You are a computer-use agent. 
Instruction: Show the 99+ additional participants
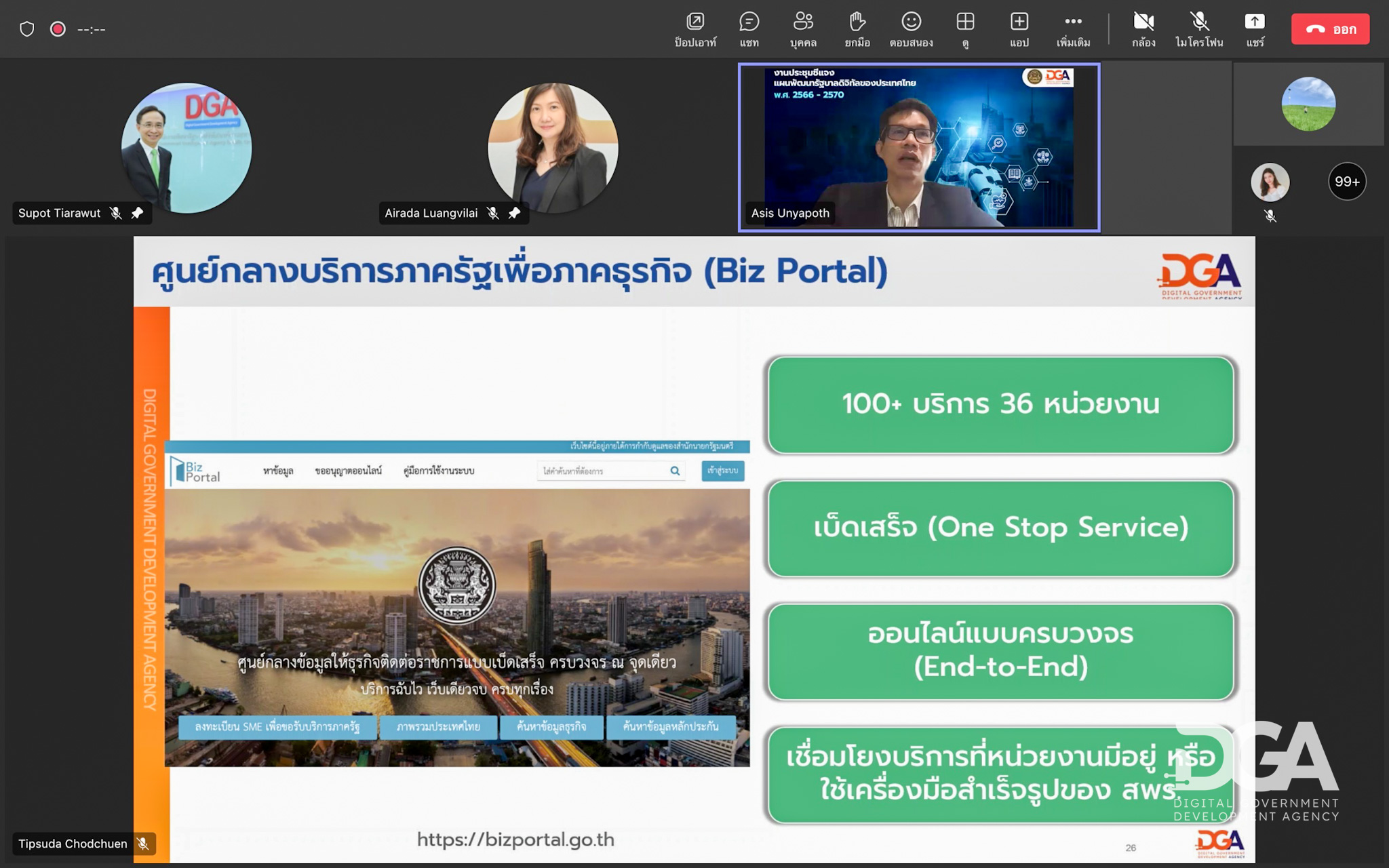pyautogui.click(x=1347, y=181)
